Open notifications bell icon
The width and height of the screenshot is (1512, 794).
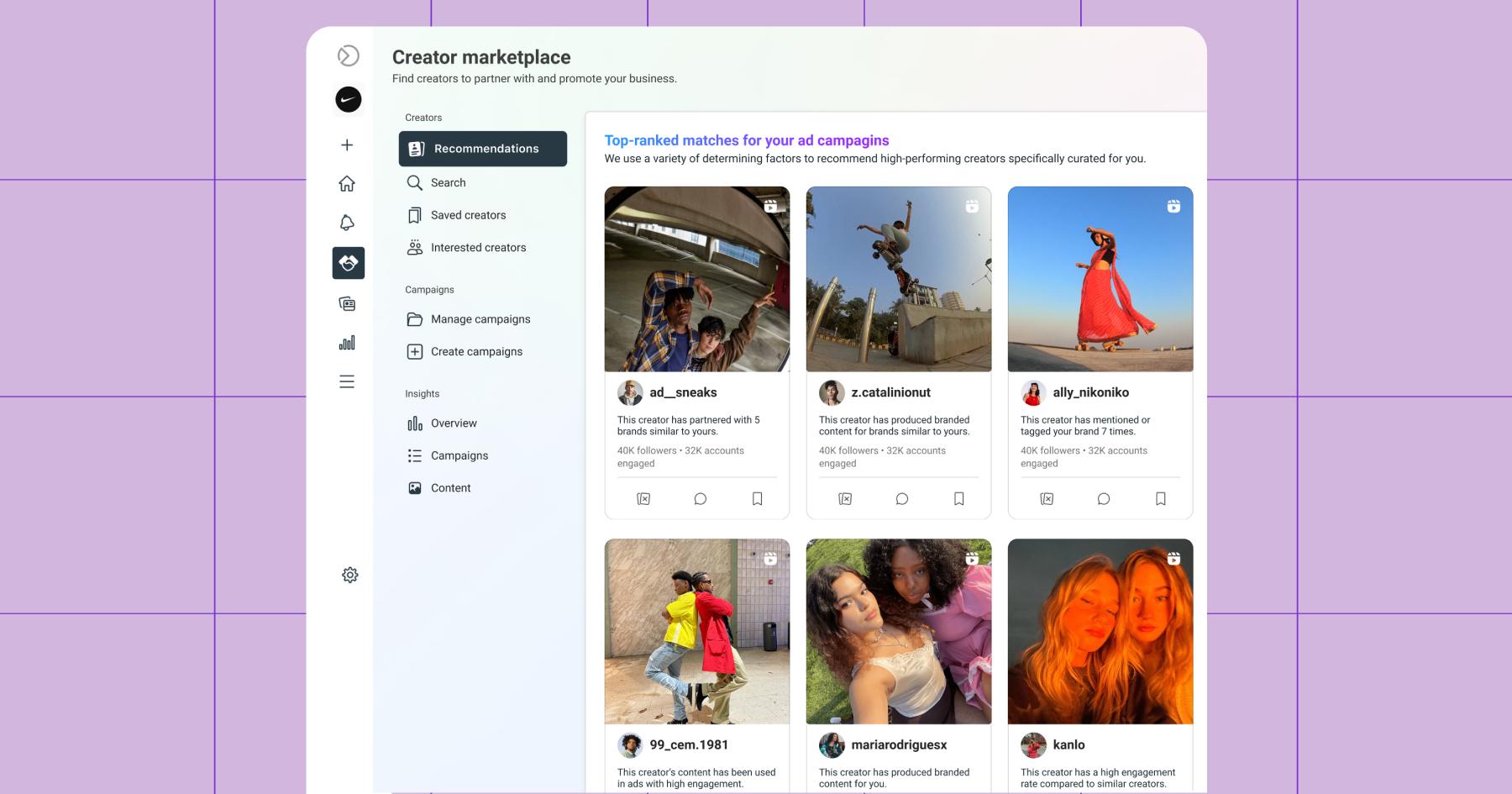347,223
